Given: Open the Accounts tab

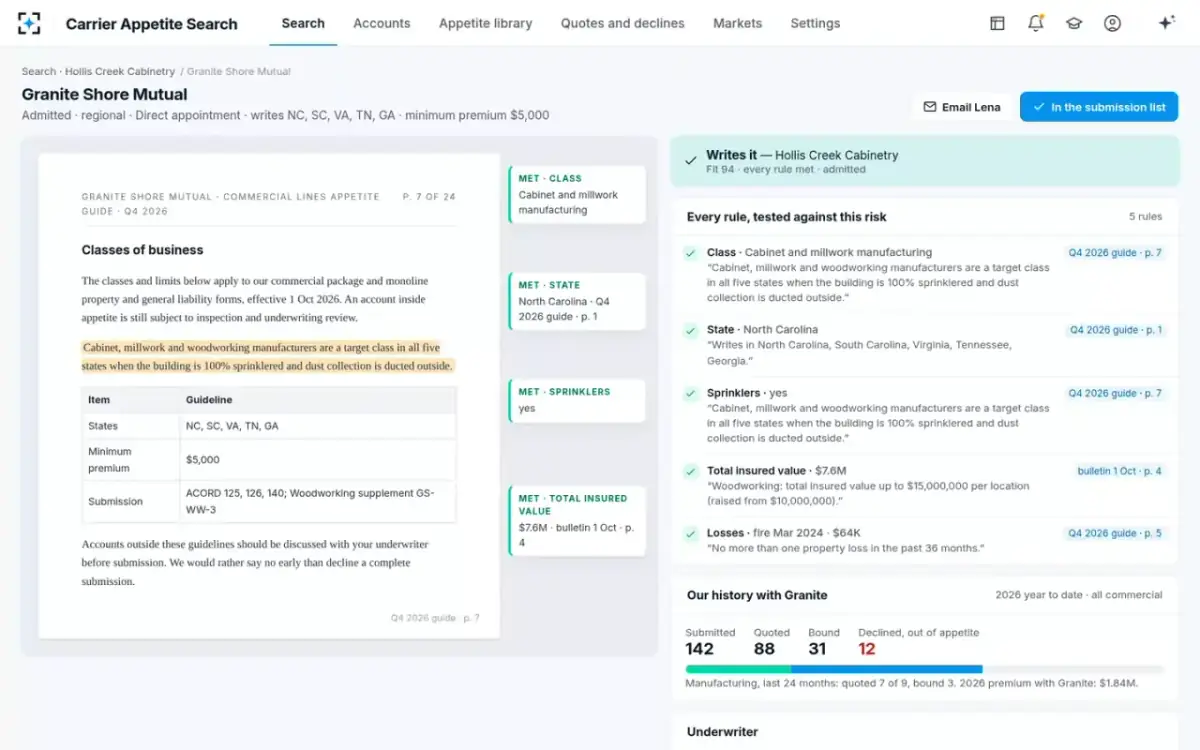Looking at the screenshot, I should 382,23.
